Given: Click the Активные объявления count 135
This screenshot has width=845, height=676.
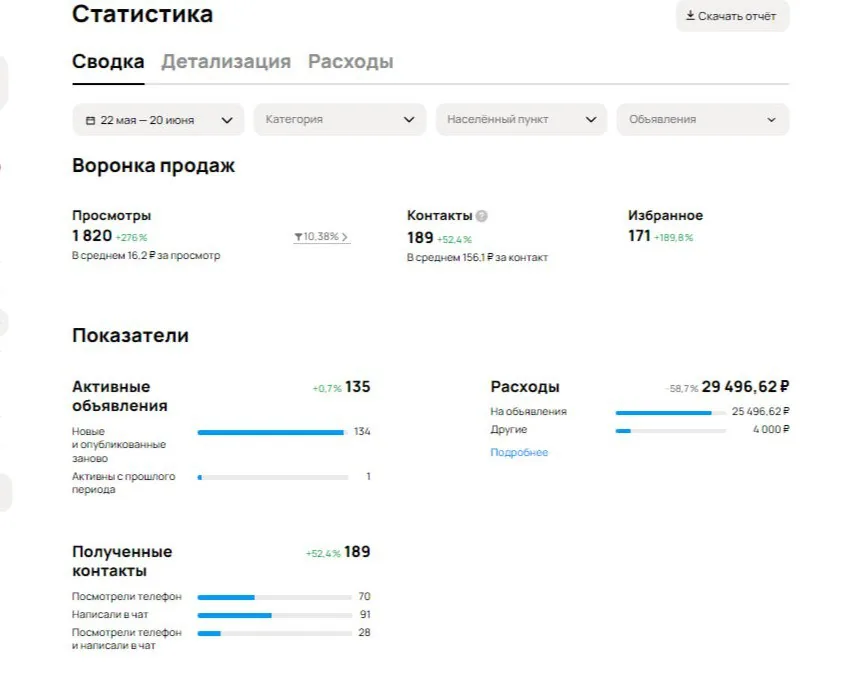Looking at the screenshot, I should tap(358, 387).
